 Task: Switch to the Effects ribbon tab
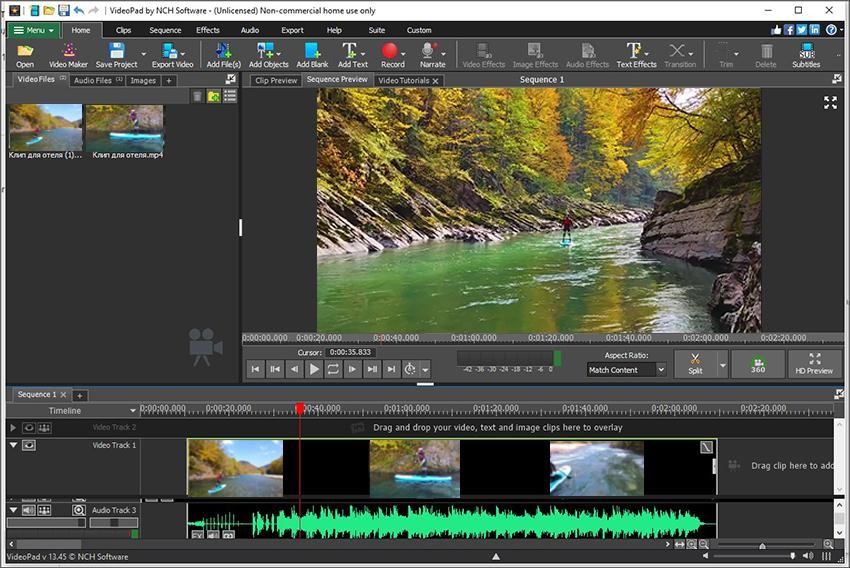(x=207, y=30)
